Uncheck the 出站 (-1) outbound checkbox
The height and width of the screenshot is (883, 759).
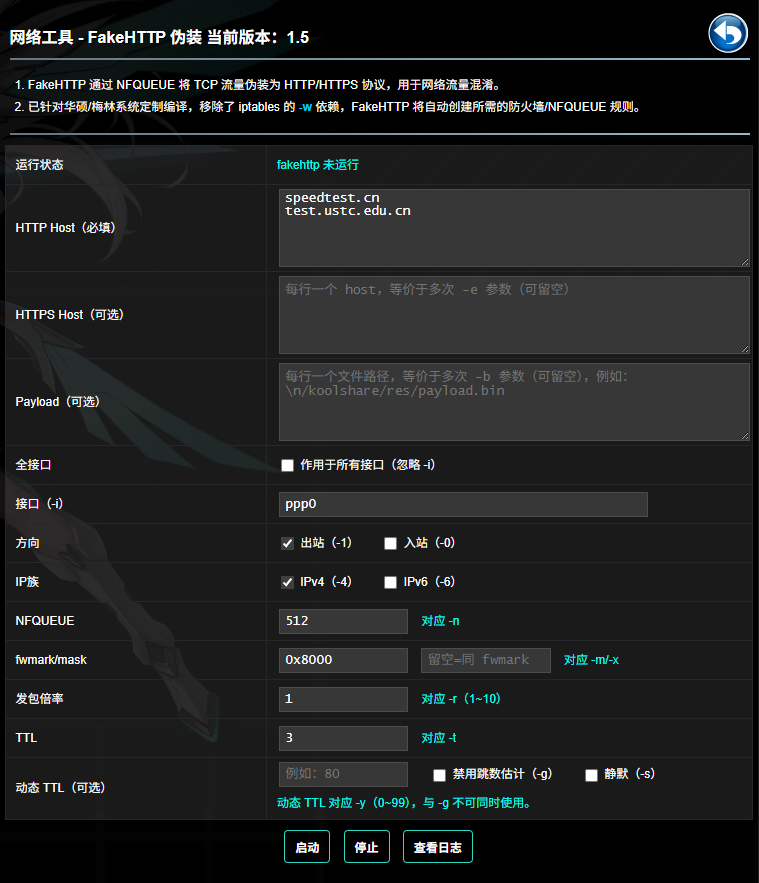(x=287, y=543)
